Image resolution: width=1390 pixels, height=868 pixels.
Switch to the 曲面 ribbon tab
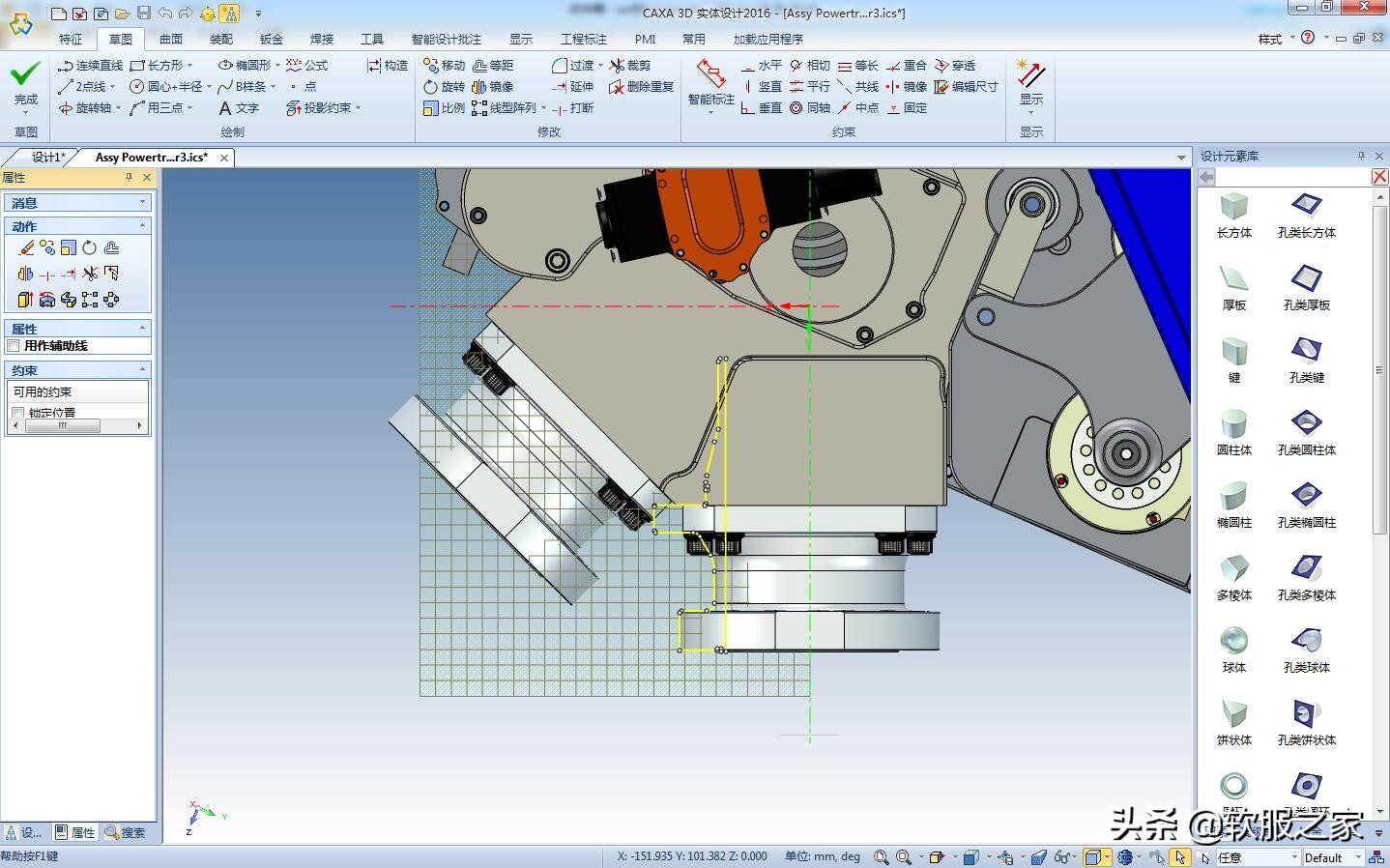[171, 39]
